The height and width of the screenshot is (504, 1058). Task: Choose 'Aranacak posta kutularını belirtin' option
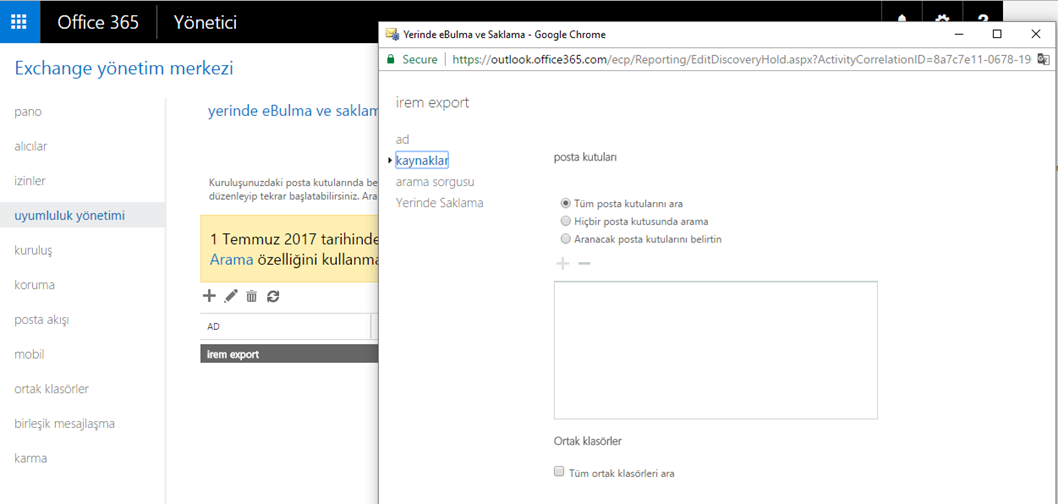(x=566, y=239)
